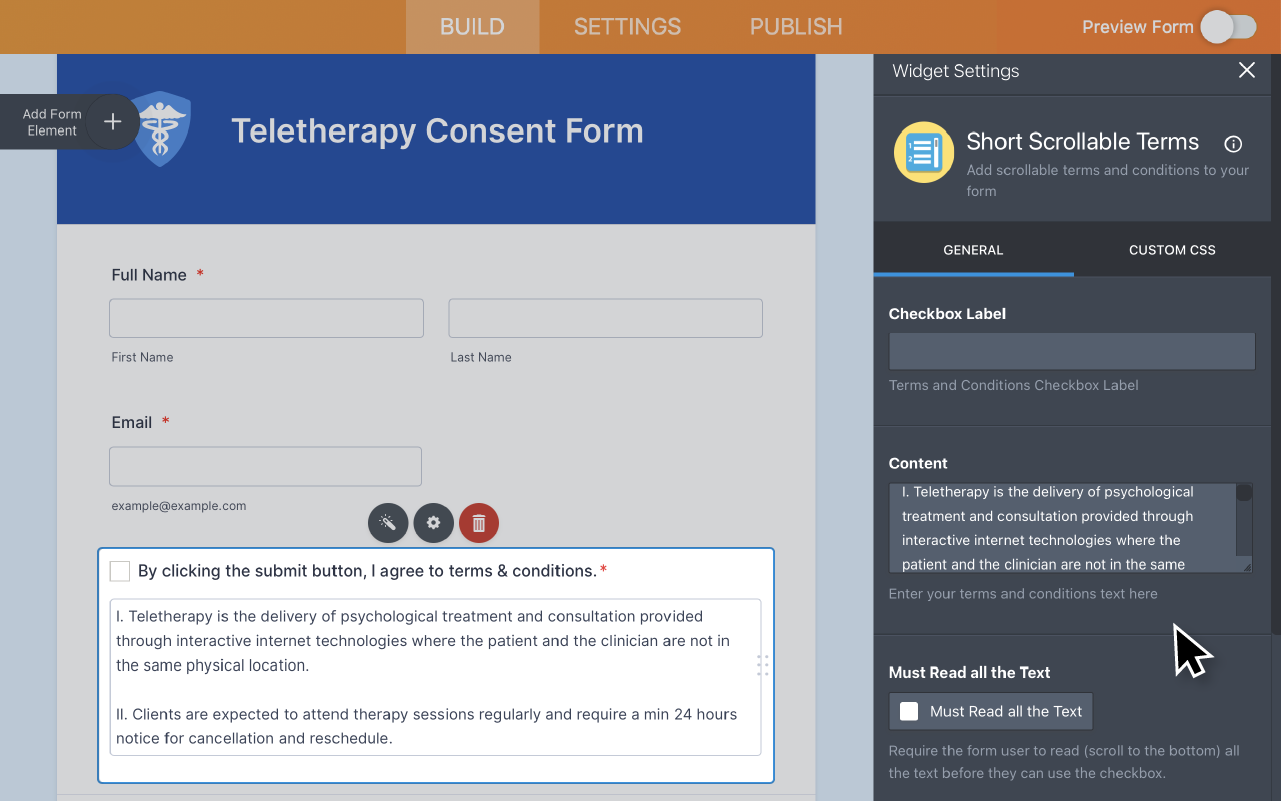1281x801 pixels.
Task: Click the Short Scrollable Terms widget icon
Action: [923, 152]
